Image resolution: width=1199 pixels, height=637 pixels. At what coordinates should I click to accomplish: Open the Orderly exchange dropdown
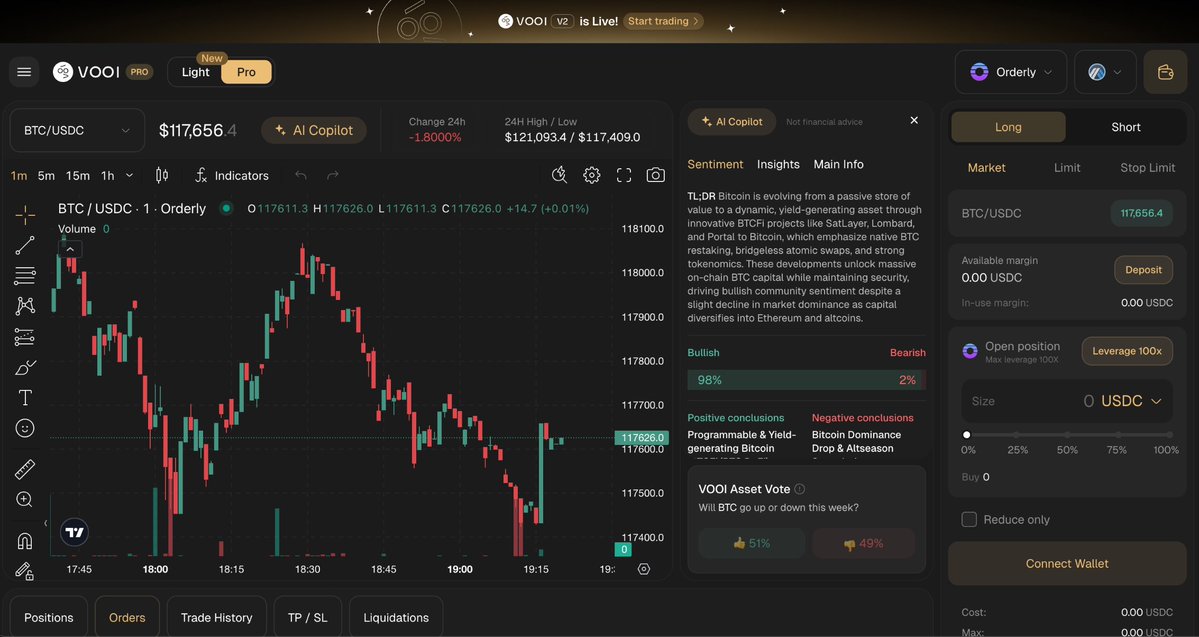[x=1011, y=72]
